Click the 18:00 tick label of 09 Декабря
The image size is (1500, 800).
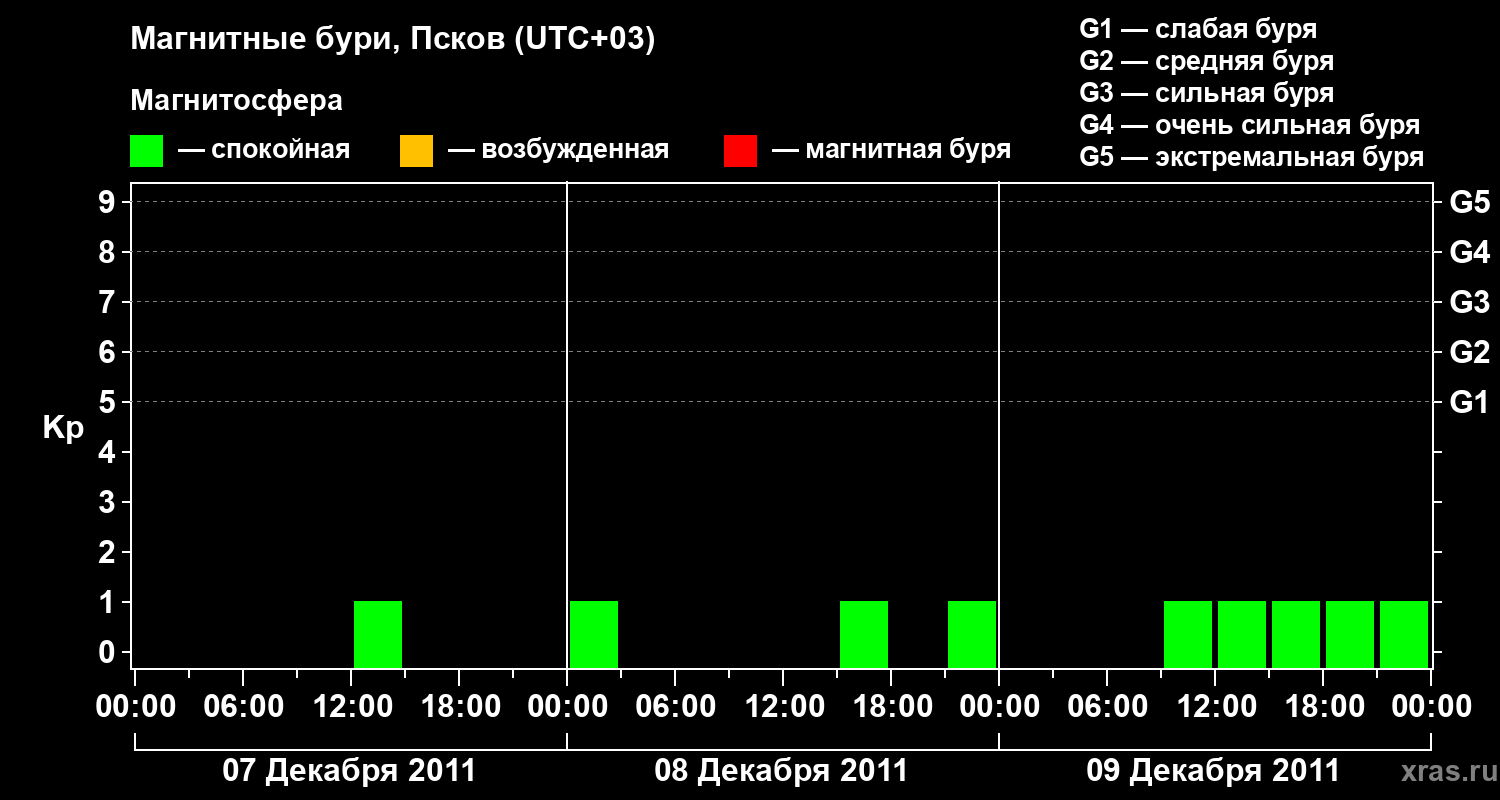(1323, 706)
